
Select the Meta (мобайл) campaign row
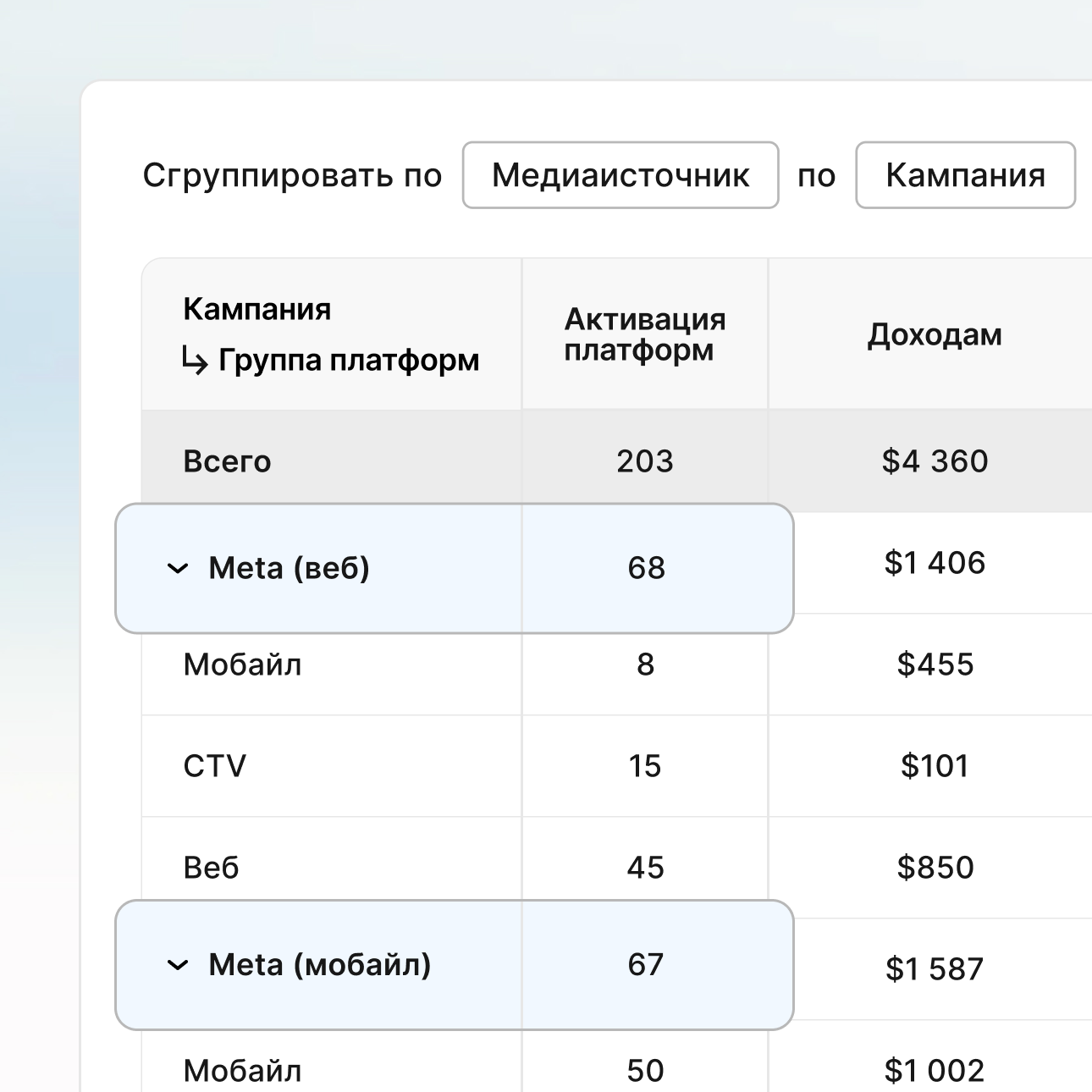pos(319,965)
